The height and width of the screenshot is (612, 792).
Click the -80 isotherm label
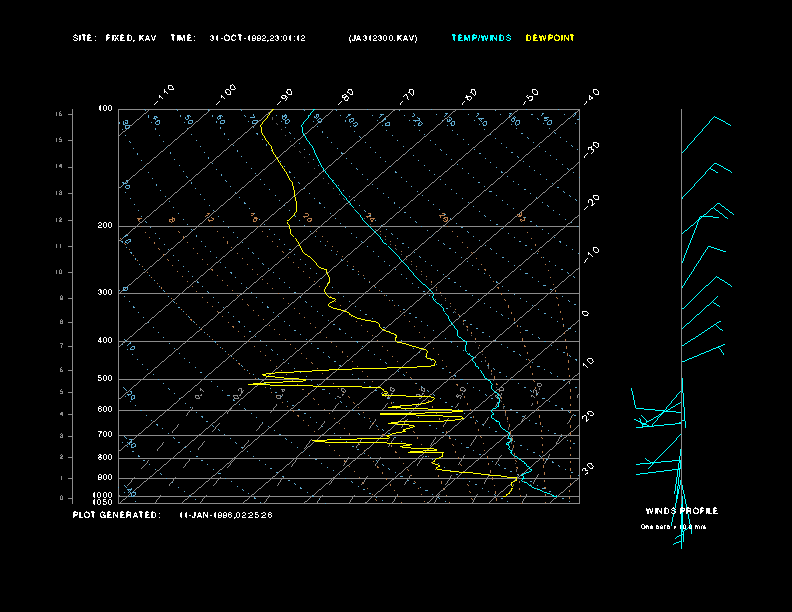point(346,96)
